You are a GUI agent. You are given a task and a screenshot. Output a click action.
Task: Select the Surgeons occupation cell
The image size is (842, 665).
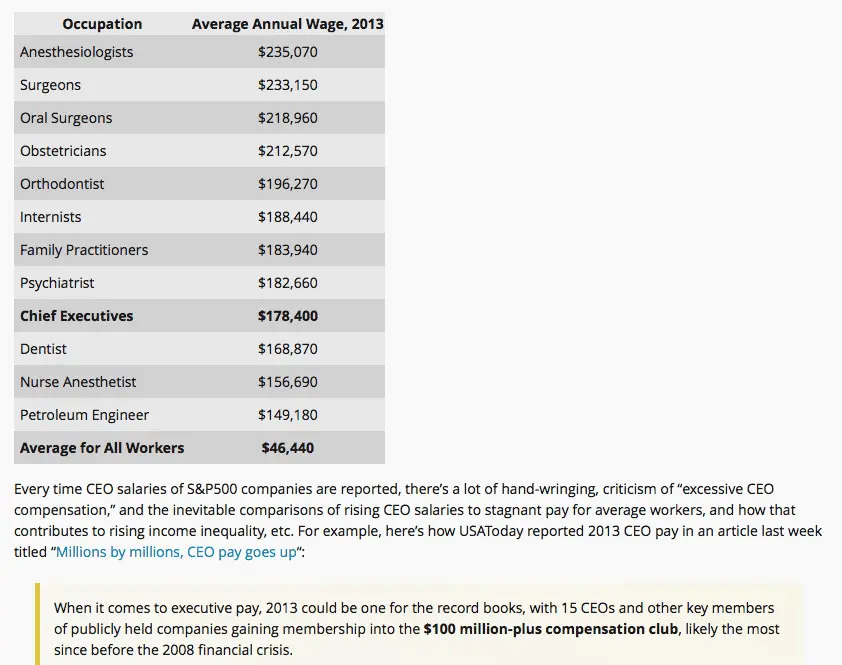(x=50, y=85)
